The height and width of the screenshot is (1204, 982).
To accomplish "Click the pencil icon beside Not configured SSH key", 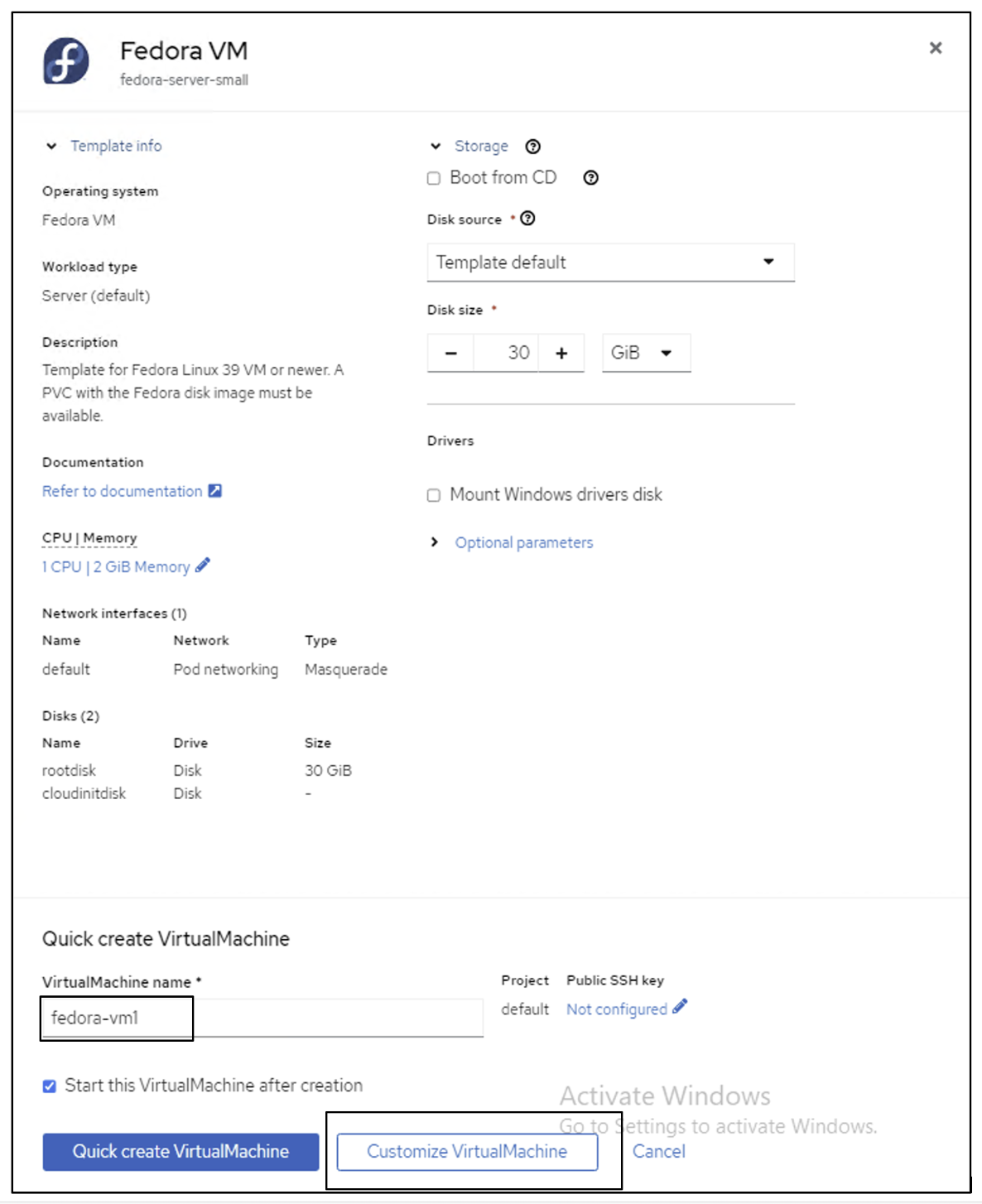I will [x=680, y=1009].
